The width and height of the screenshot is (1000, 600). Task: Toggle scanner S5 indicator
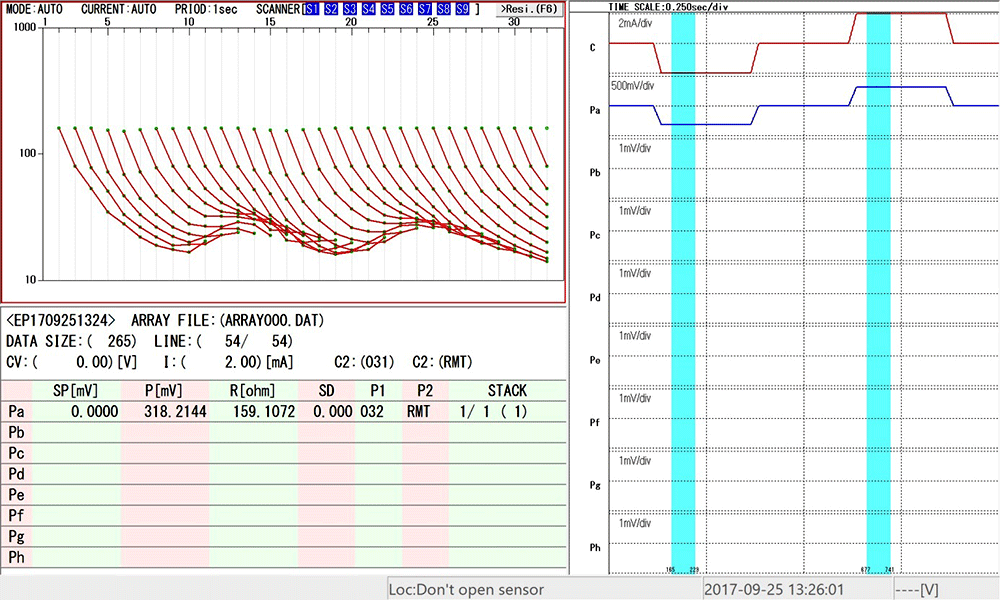point(387,9)
